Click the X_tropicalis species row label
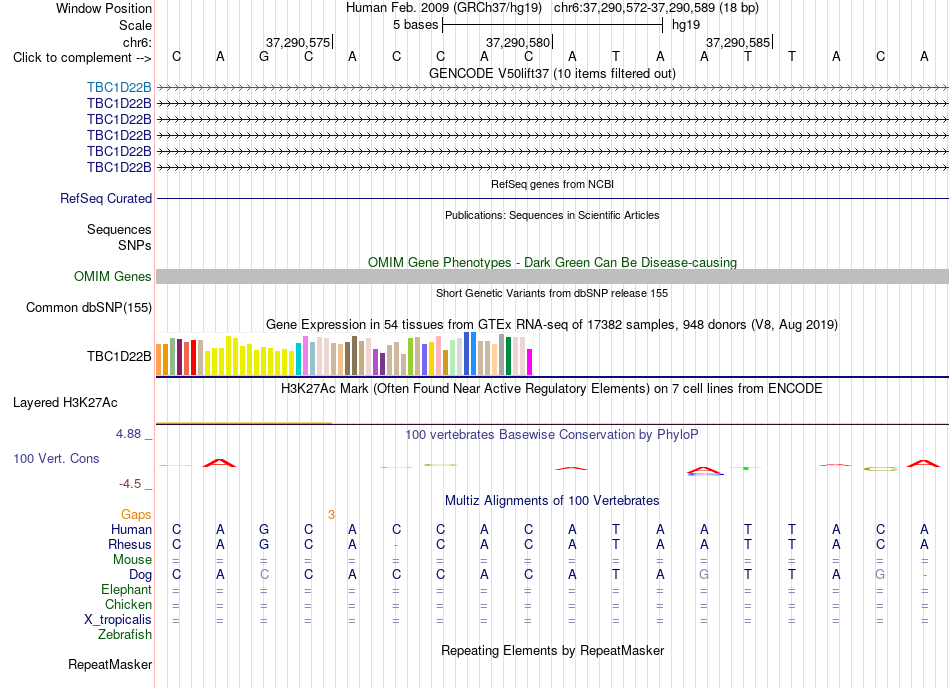This screenshot has height=688, width=950. [118, 620]
